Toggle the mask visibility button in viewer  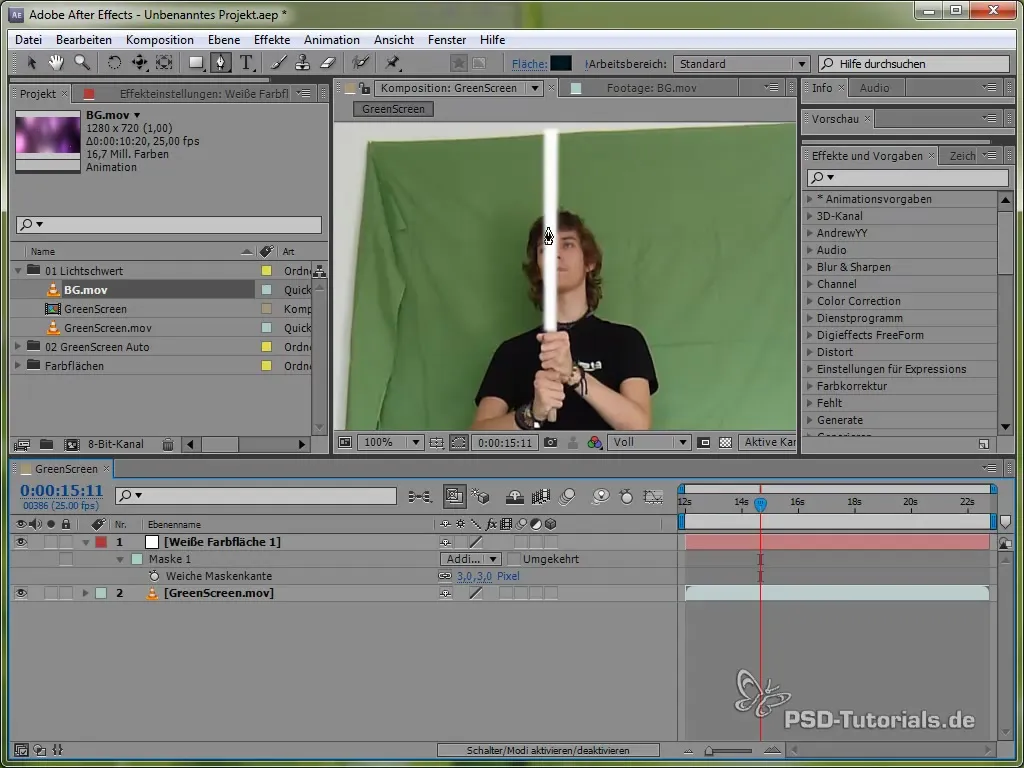point(458,442)
